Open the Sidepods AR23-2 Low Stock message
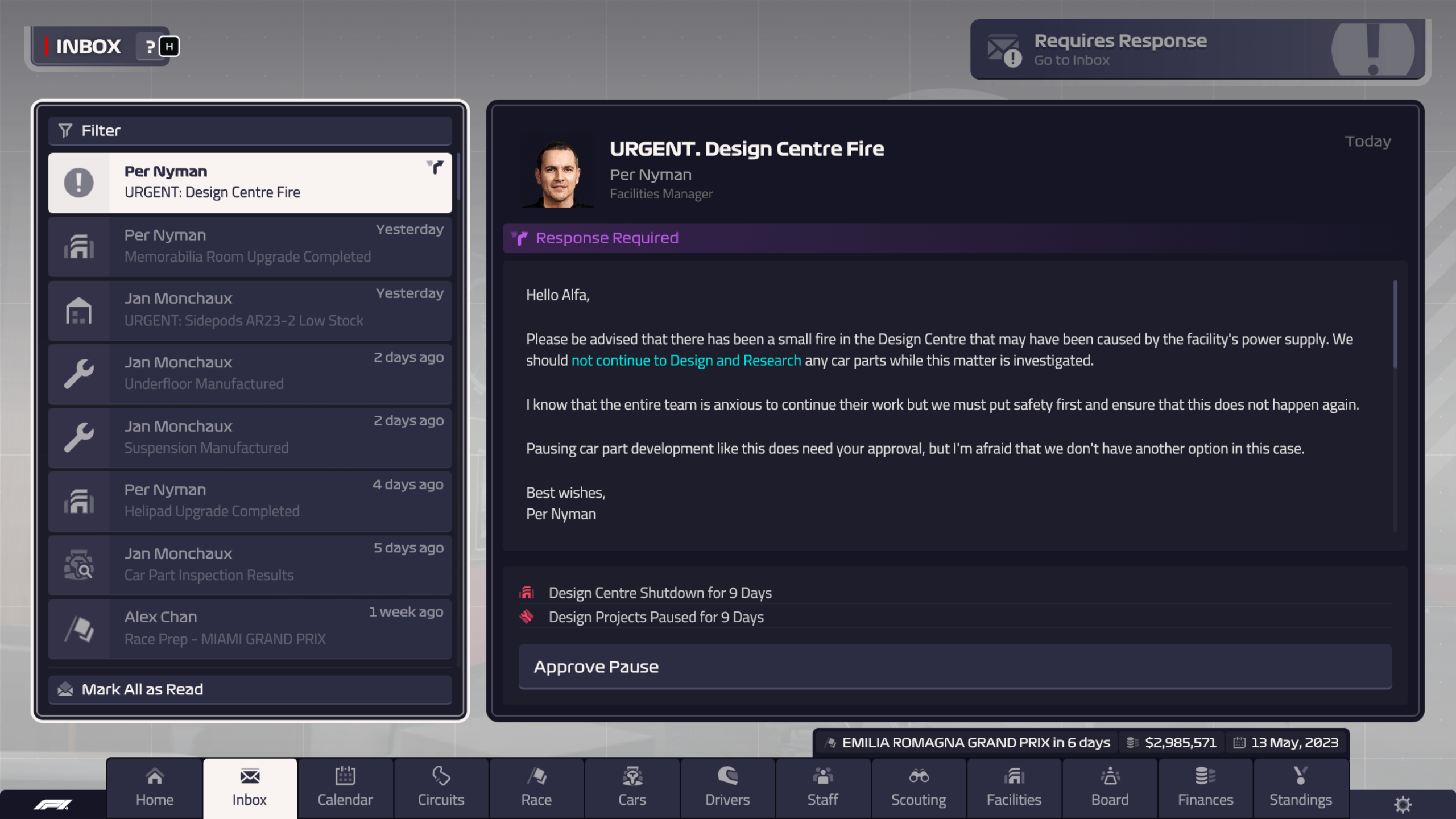 point(250,310)
